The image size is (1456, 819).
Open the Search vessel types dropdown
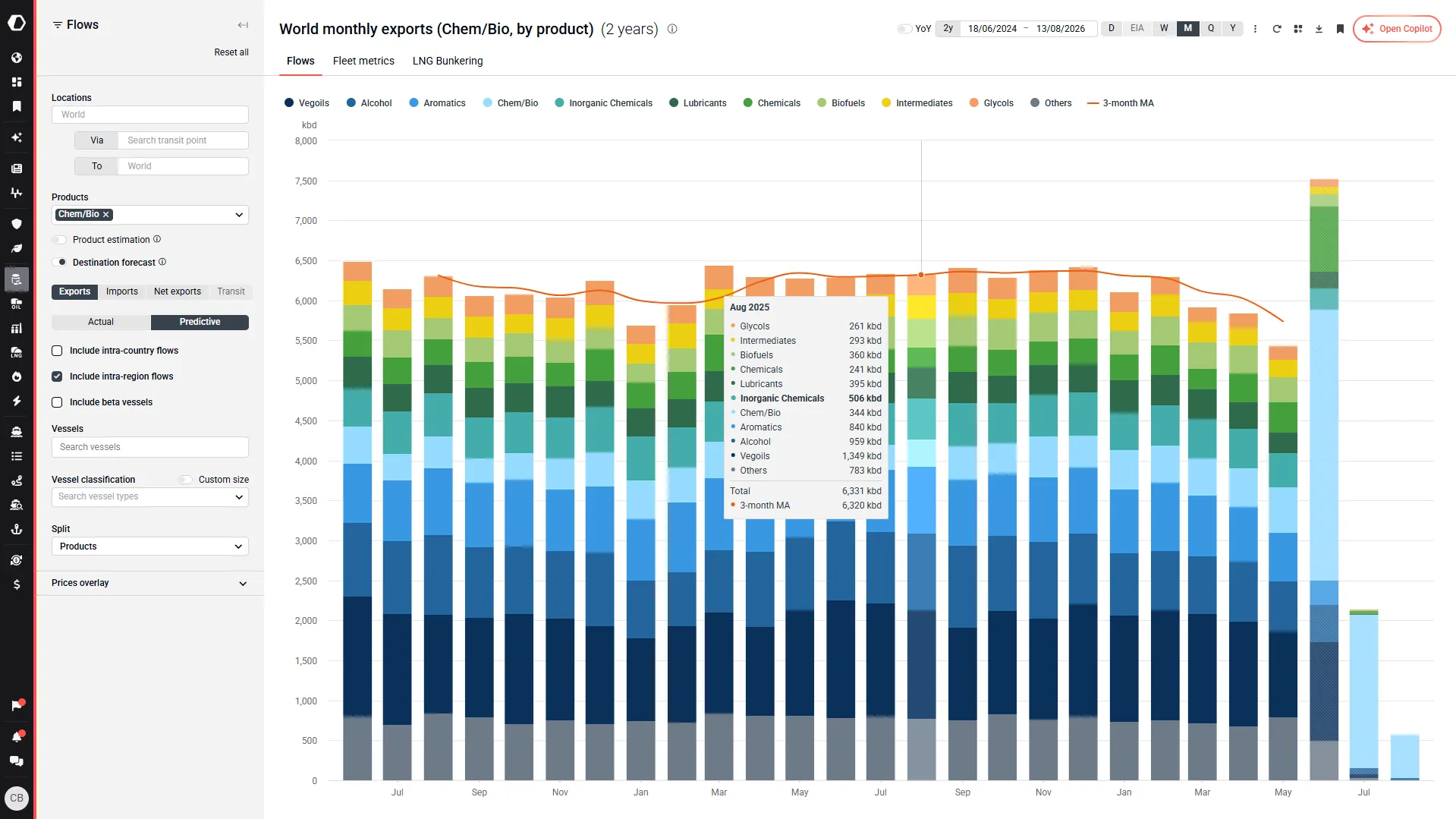point(150,496)
